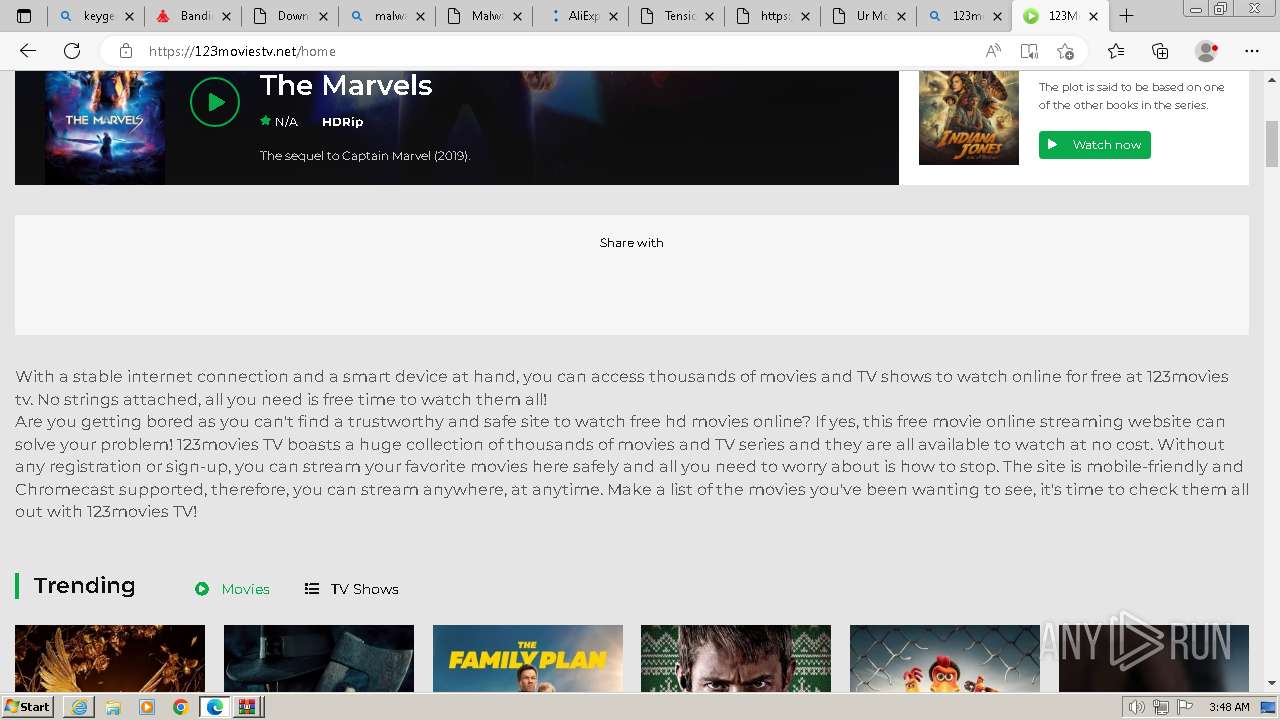Open Indiana Jones poster thumbnail
The image size is (1280, 720).
pos(969,118)
